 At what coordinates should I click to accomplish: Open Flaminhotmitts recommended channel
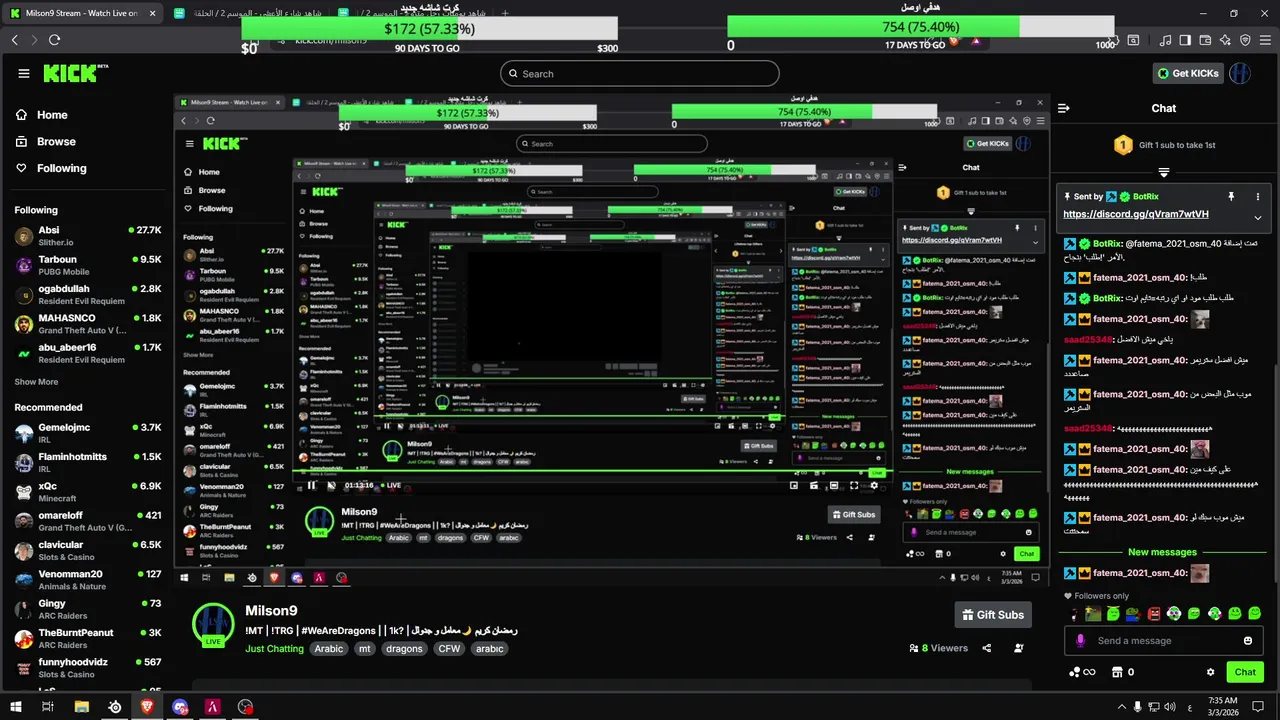point(88,462)
